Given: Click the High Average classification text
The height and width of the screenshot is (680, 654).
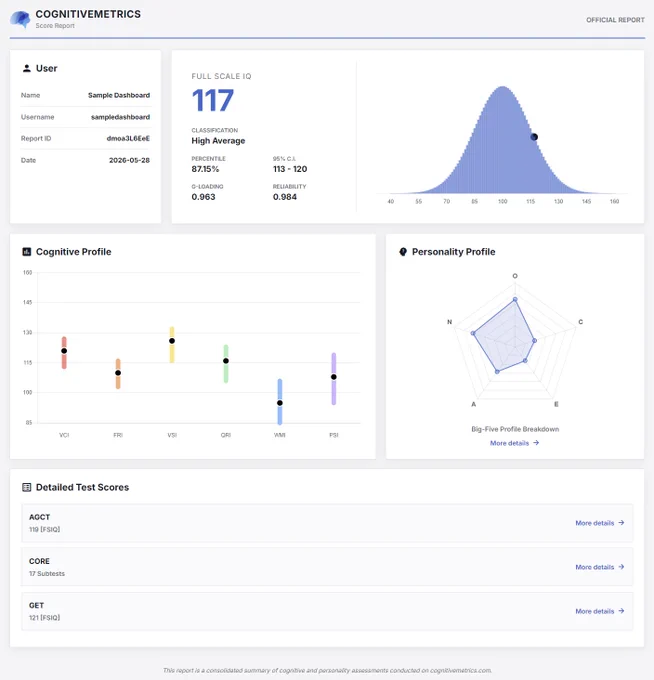Looking at the screenshot, I should [x=218, y=141].
